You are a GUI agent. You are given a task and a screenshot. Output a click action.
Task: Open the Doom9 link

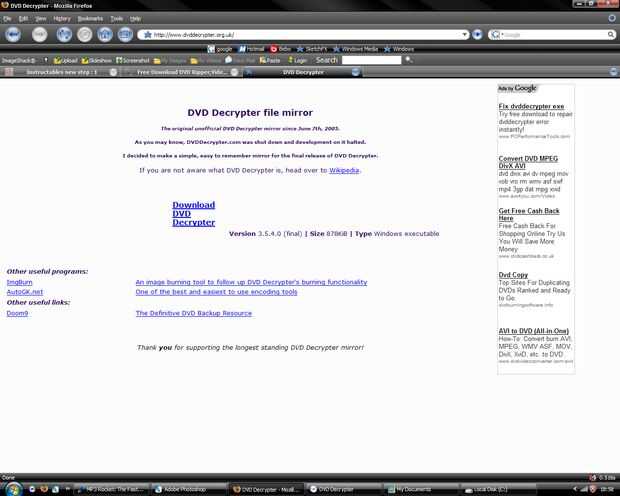[17, 313]
